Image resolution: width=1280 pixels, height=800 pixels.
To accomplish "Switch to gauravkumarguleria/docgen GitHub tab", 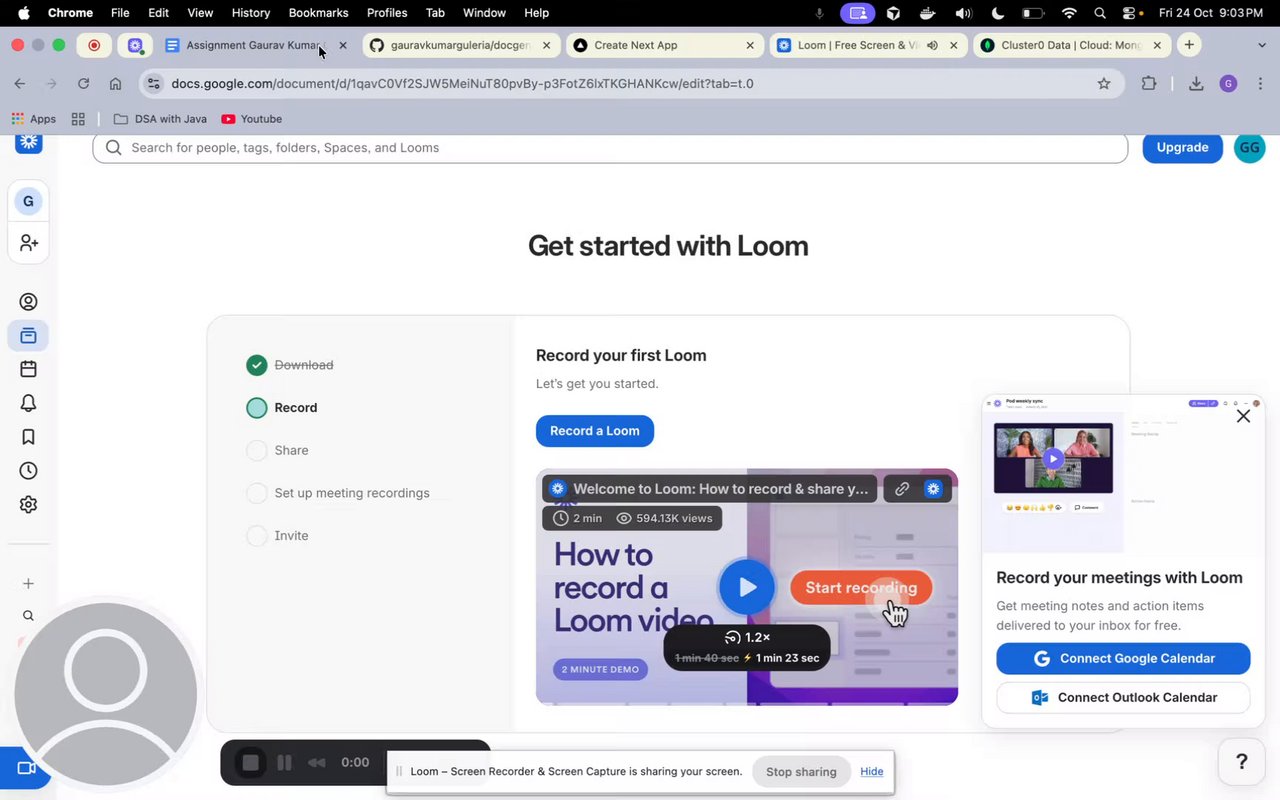I will click(460, 45).
